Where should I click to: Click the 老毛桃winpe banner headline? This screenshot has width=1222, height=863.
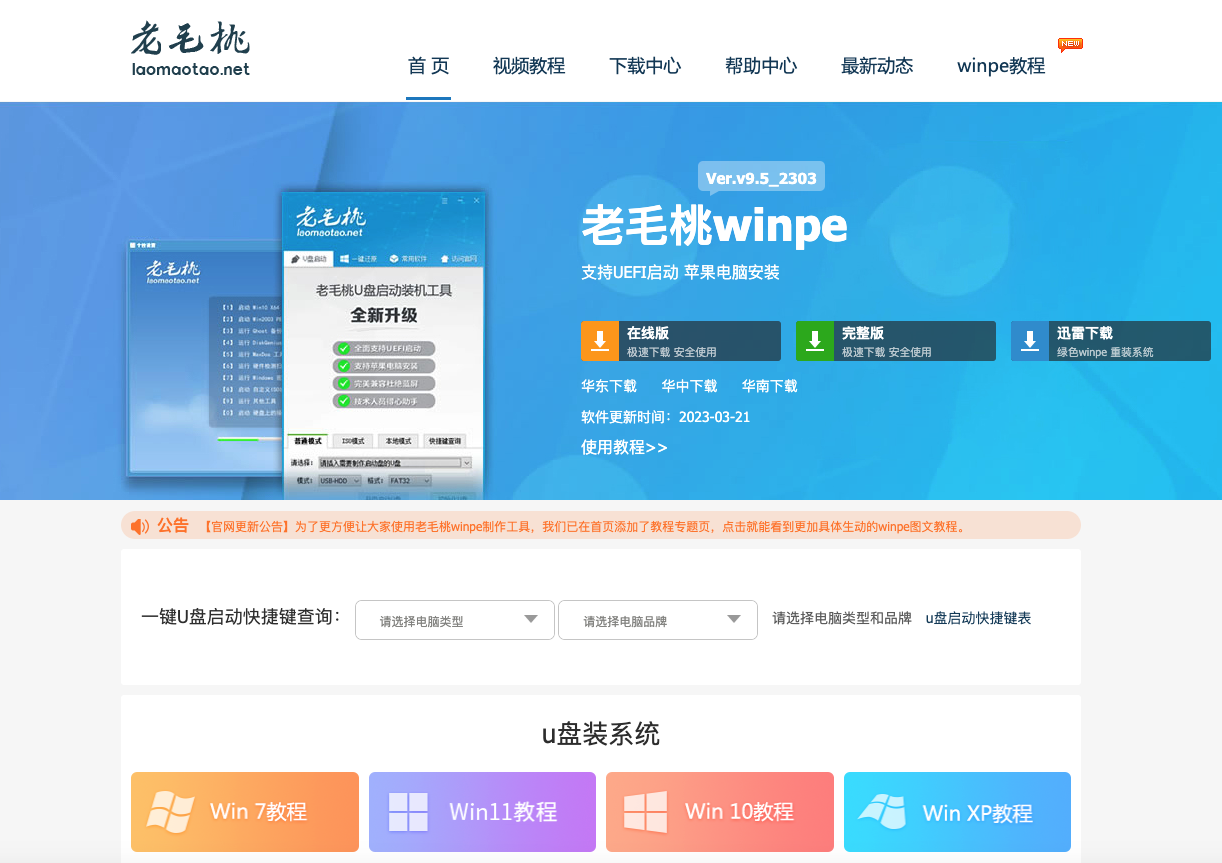pos(714,226)
